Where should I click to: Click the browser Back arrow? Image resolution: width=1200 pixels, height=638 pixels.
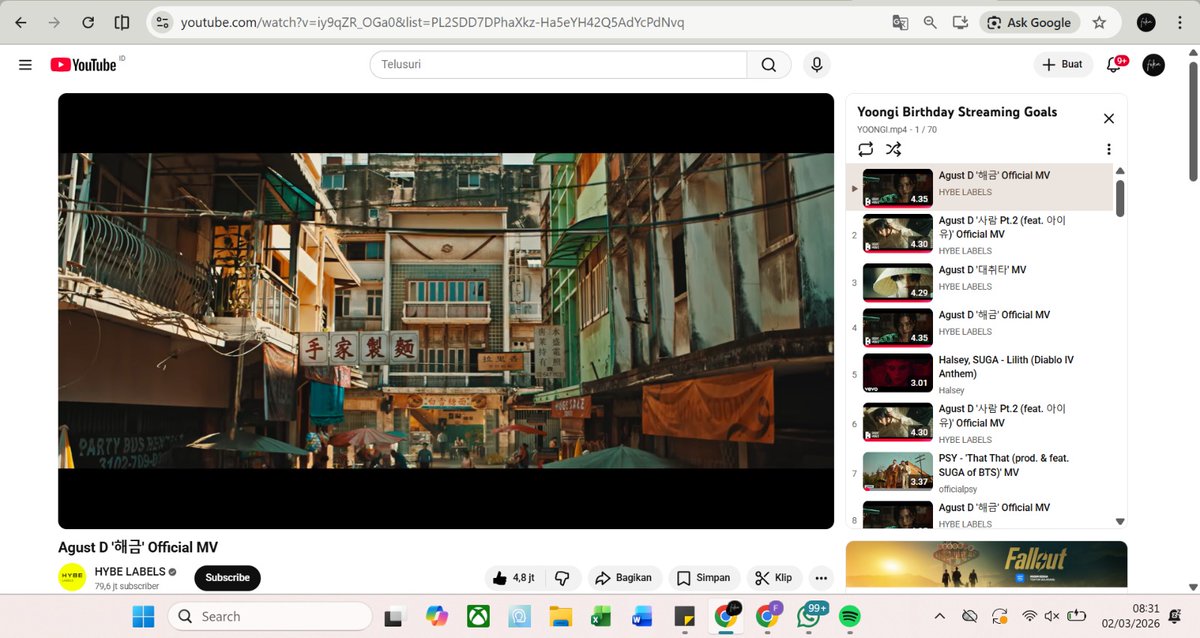pyautogui.click(x=21, y=22)
